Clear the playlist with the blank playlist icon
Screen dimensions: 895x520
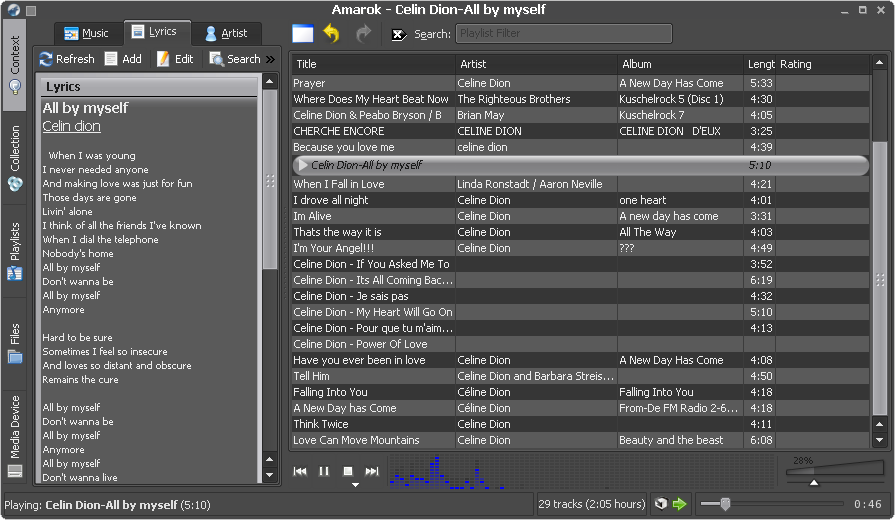pyautogui.click(x=303, y=34)
